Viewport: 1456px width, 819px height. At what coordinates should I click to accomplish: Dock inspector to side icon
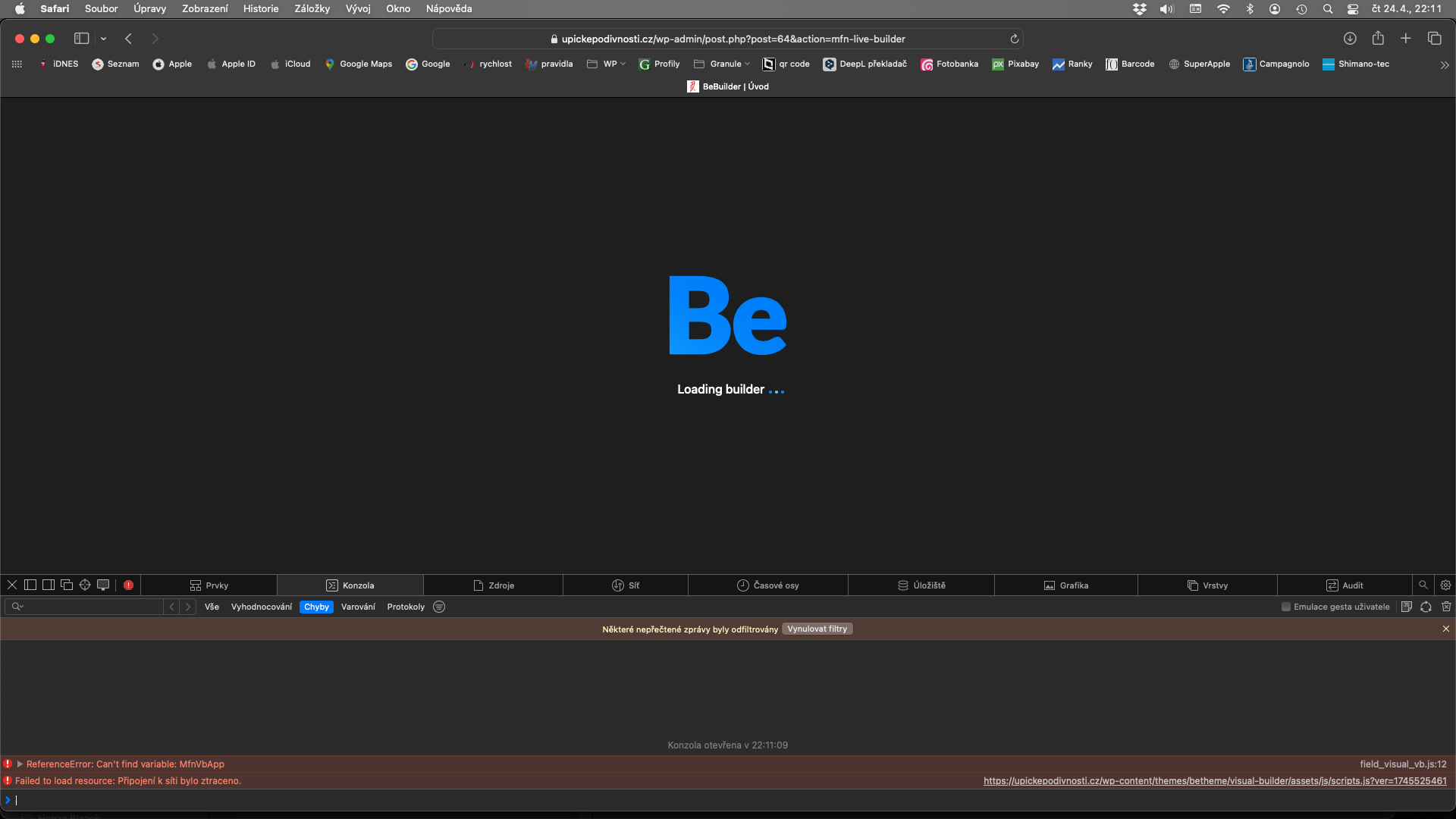point(49,585)
